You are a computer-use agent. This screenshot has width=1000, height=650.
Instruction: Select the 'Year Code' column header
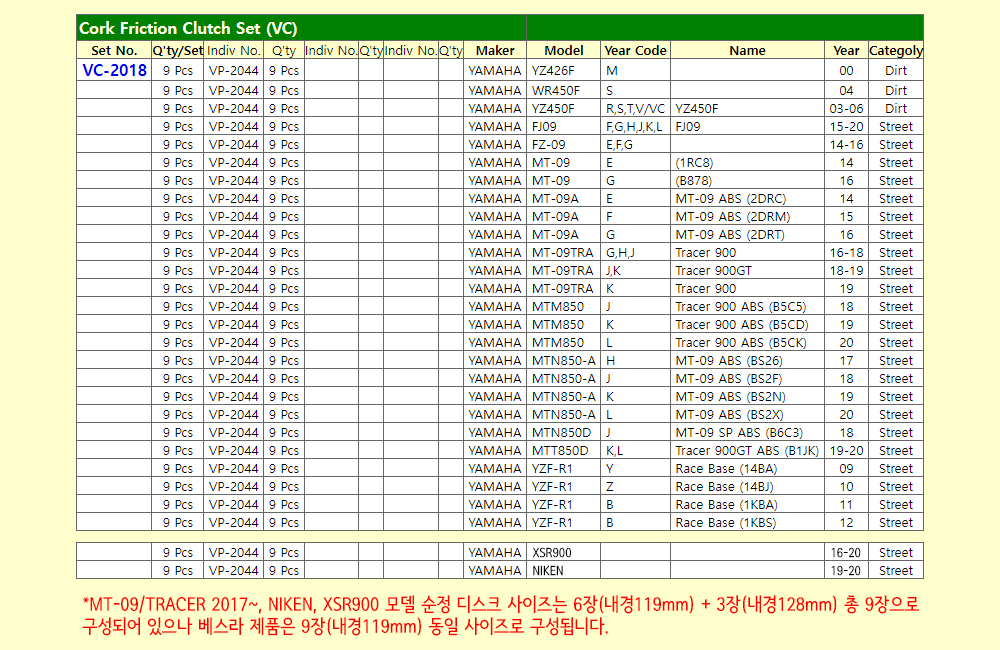[635, 50]
